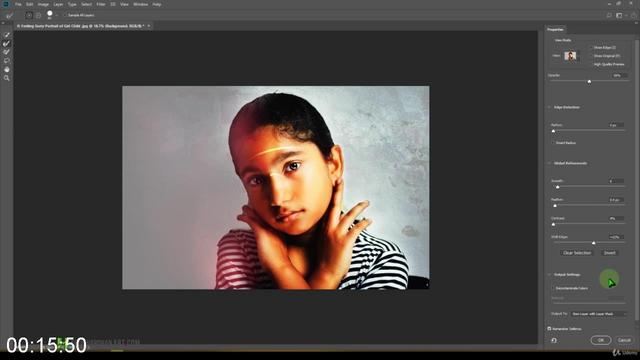This screenshot has height=360, width=640.
Task: Click the search icon at top right
Action: click(x=609, y=16)
